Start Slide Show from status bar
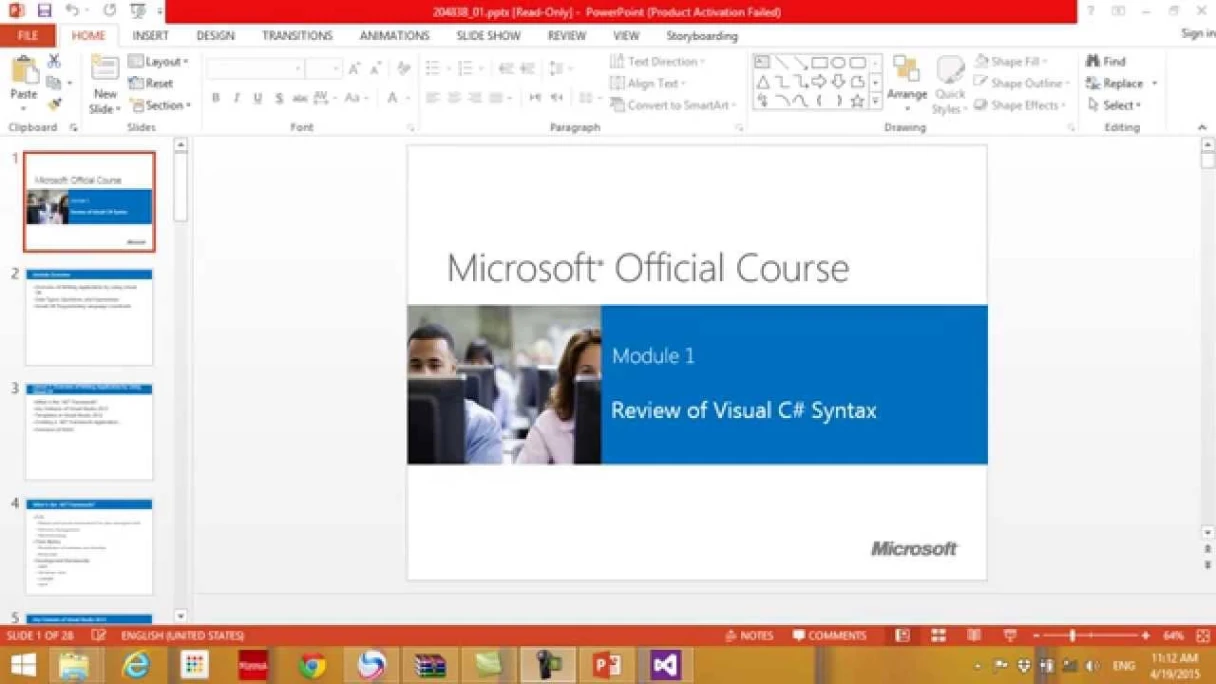Screen dimensions: 1216x684 [x=1010, y=636]
